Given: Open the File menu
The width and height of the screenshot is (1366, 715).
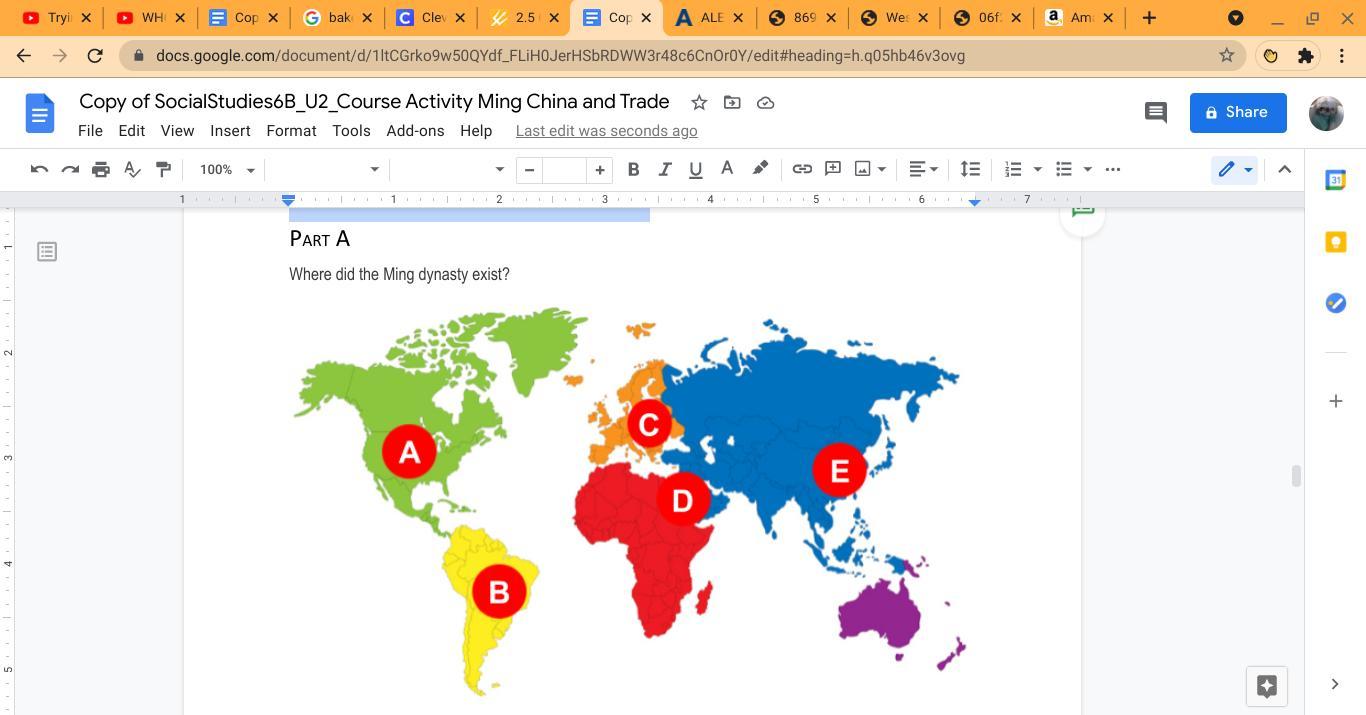Looking at the screenshot, I should 90,131.
